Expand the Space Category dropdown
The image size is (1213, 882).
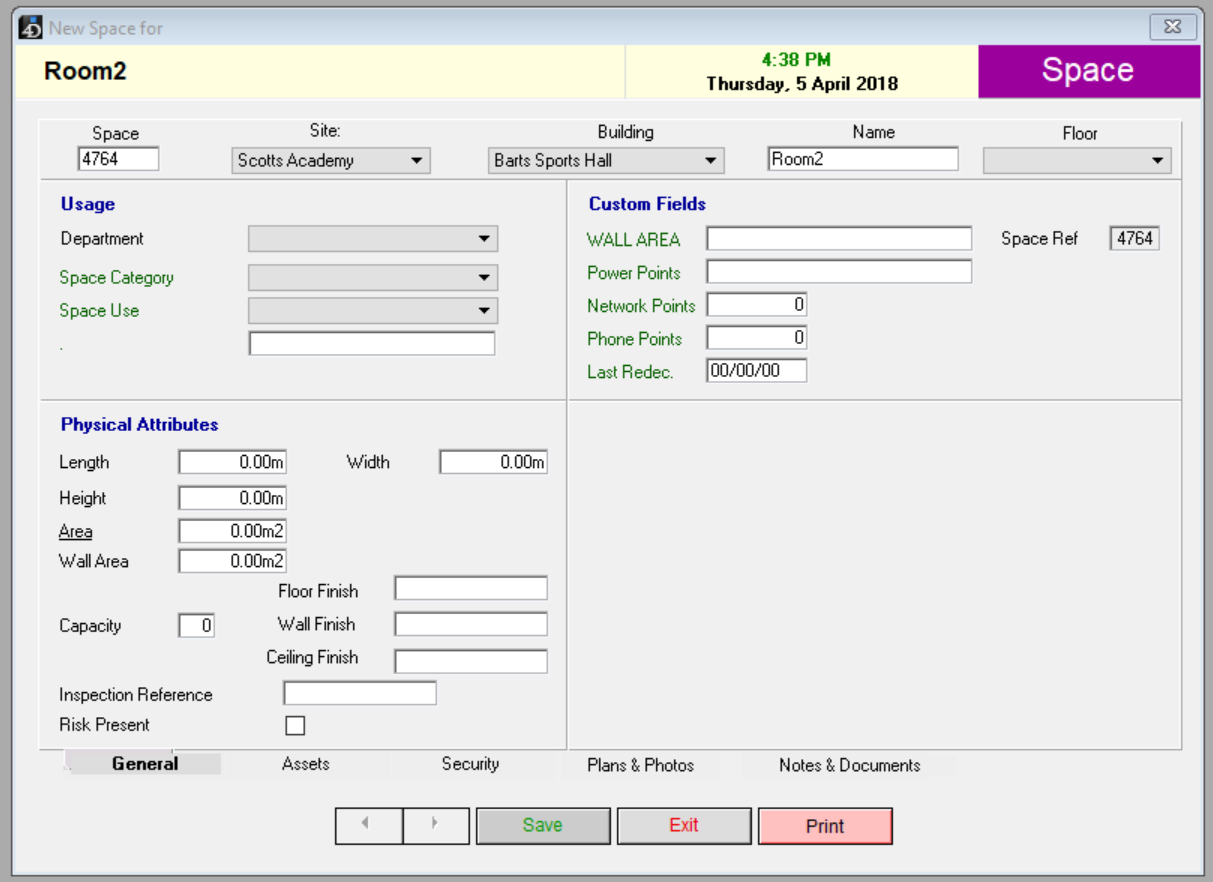tap(373, 278)
